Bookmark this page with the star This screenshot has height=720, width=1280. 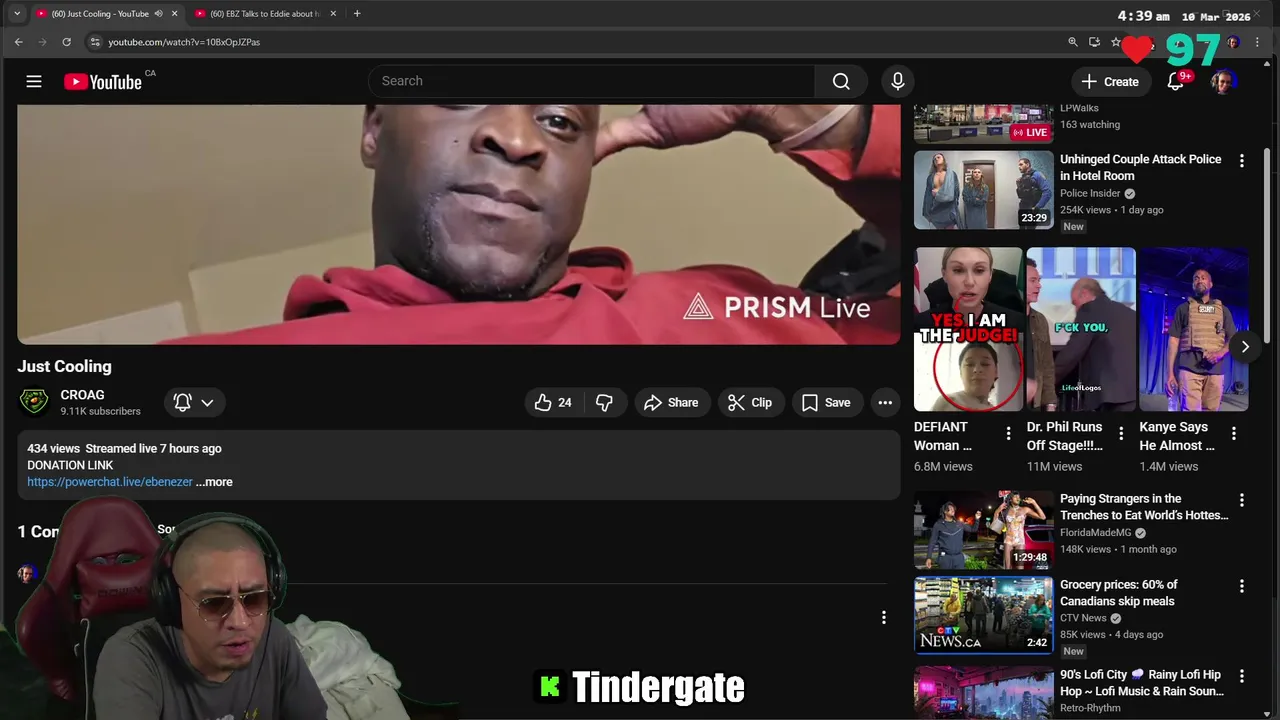coord(1116,42)
